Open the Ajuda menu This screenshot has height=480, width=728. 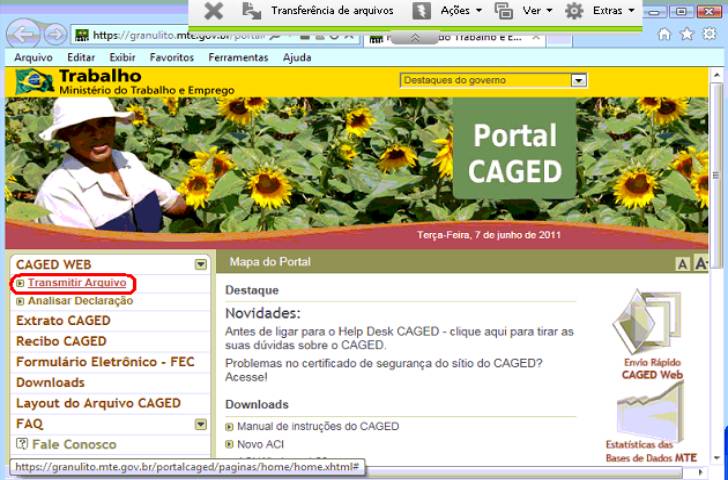point(297,58)
